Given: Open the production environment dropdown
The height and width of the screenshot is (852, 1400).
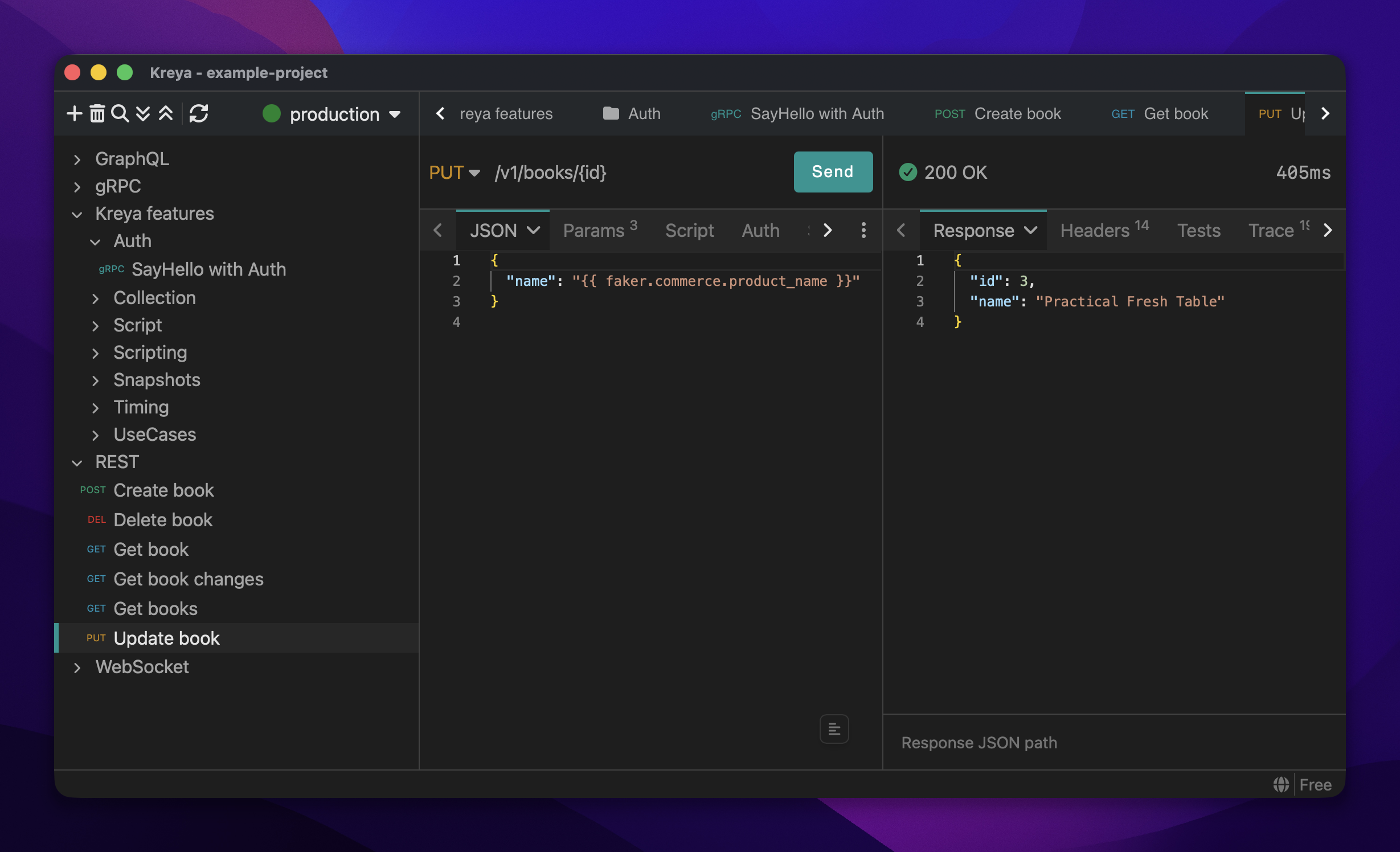Looking at the screenshot, I should pos(332,114).
